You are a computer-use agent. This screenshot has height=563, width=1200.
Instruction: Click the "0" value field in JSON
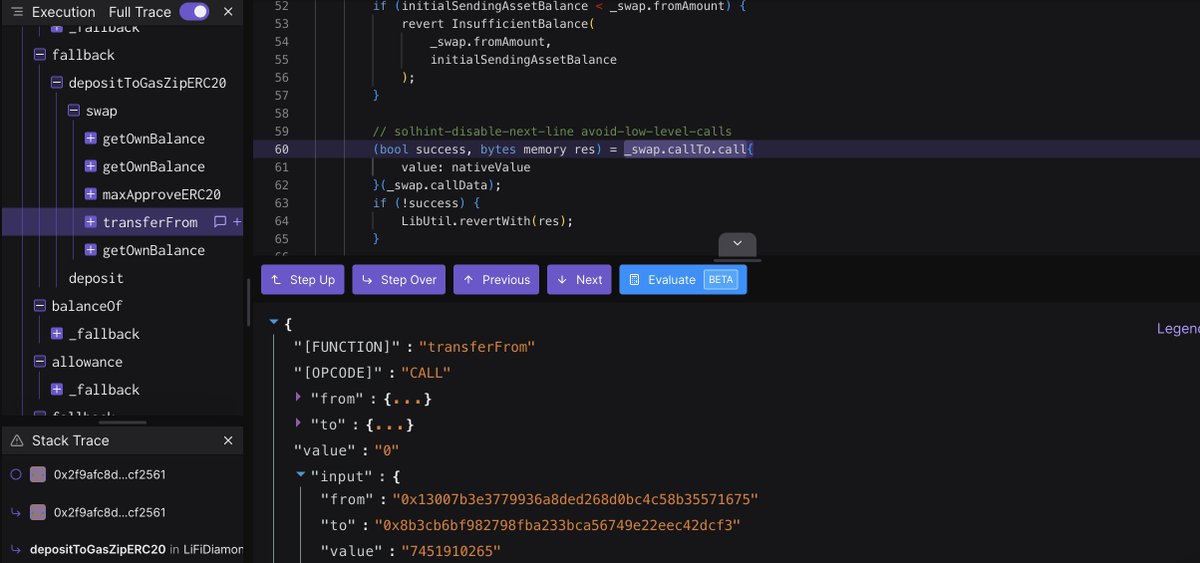387,451
